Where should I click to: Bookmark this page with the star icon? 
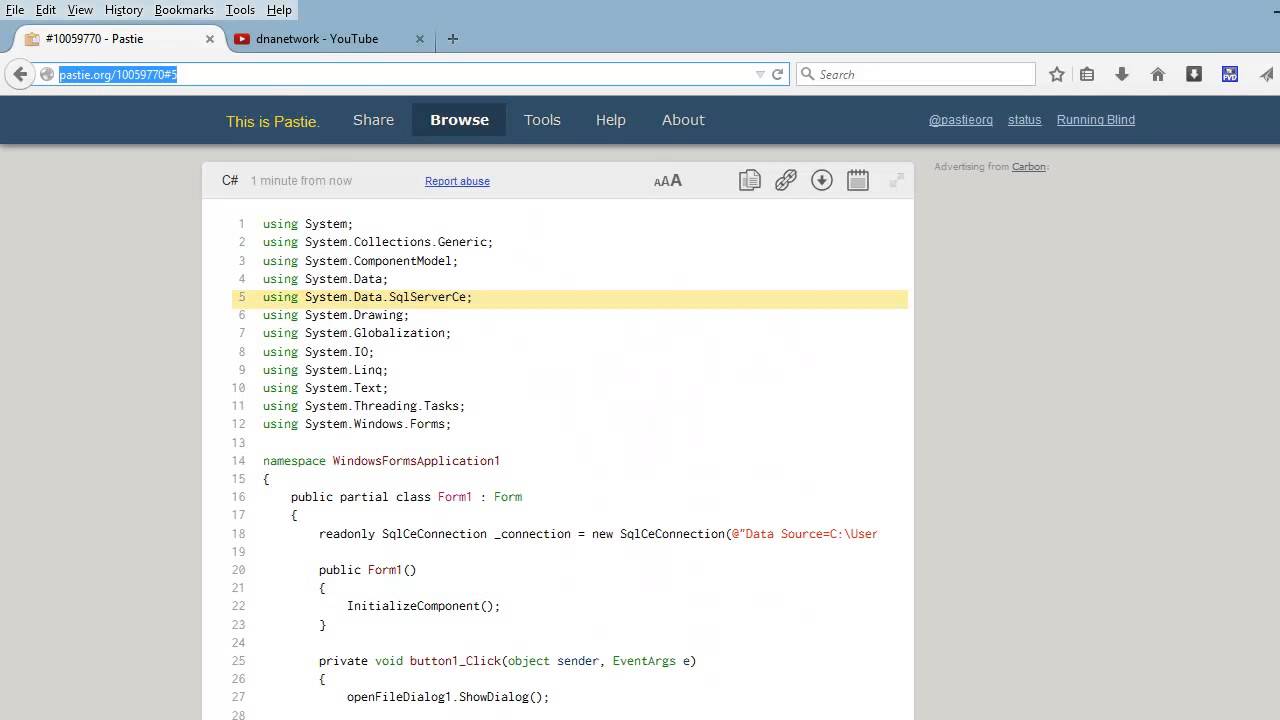point(1057,74)
